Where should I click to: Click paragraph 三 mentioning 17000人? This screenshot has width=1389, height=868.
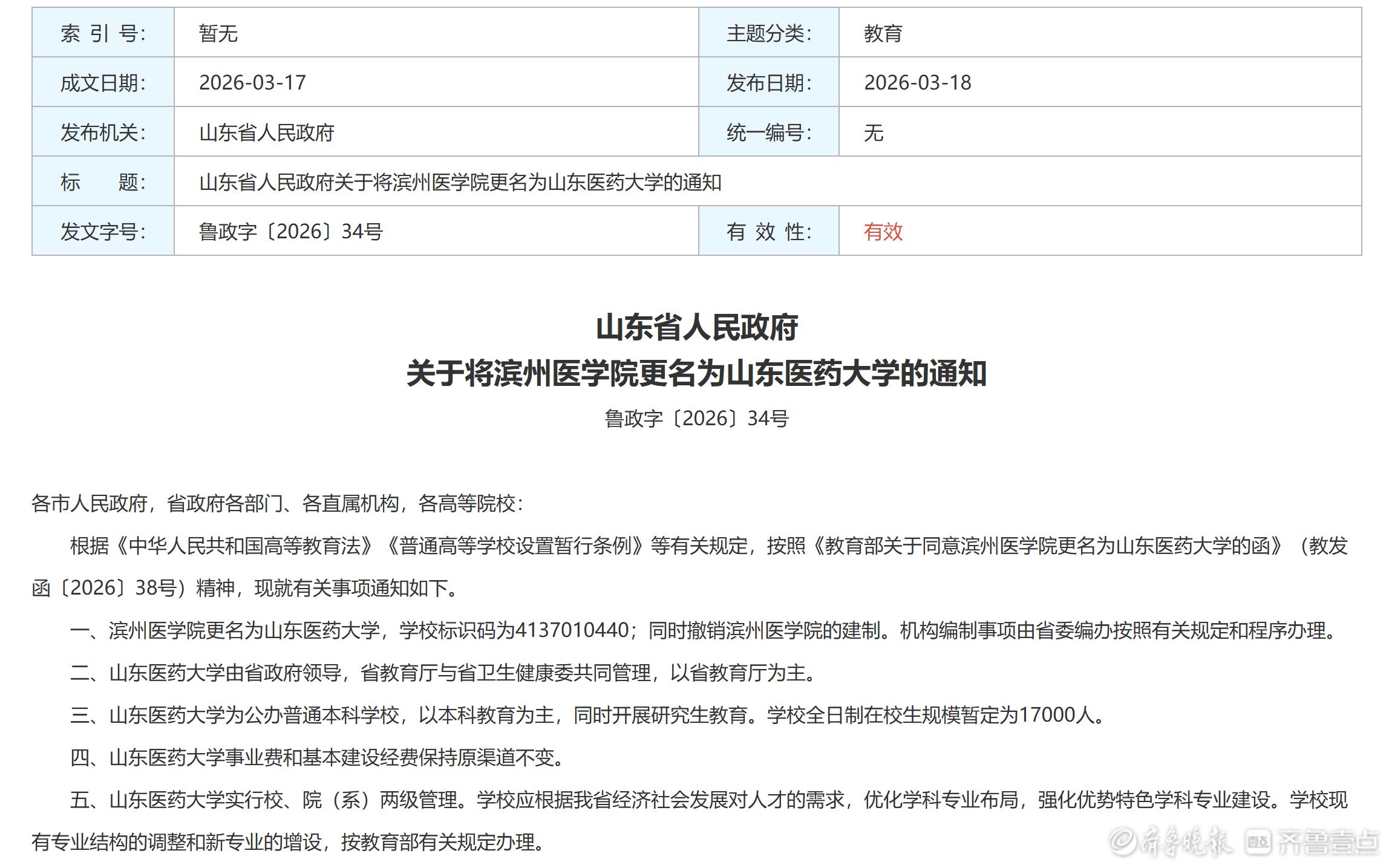[x=587, y=715]
